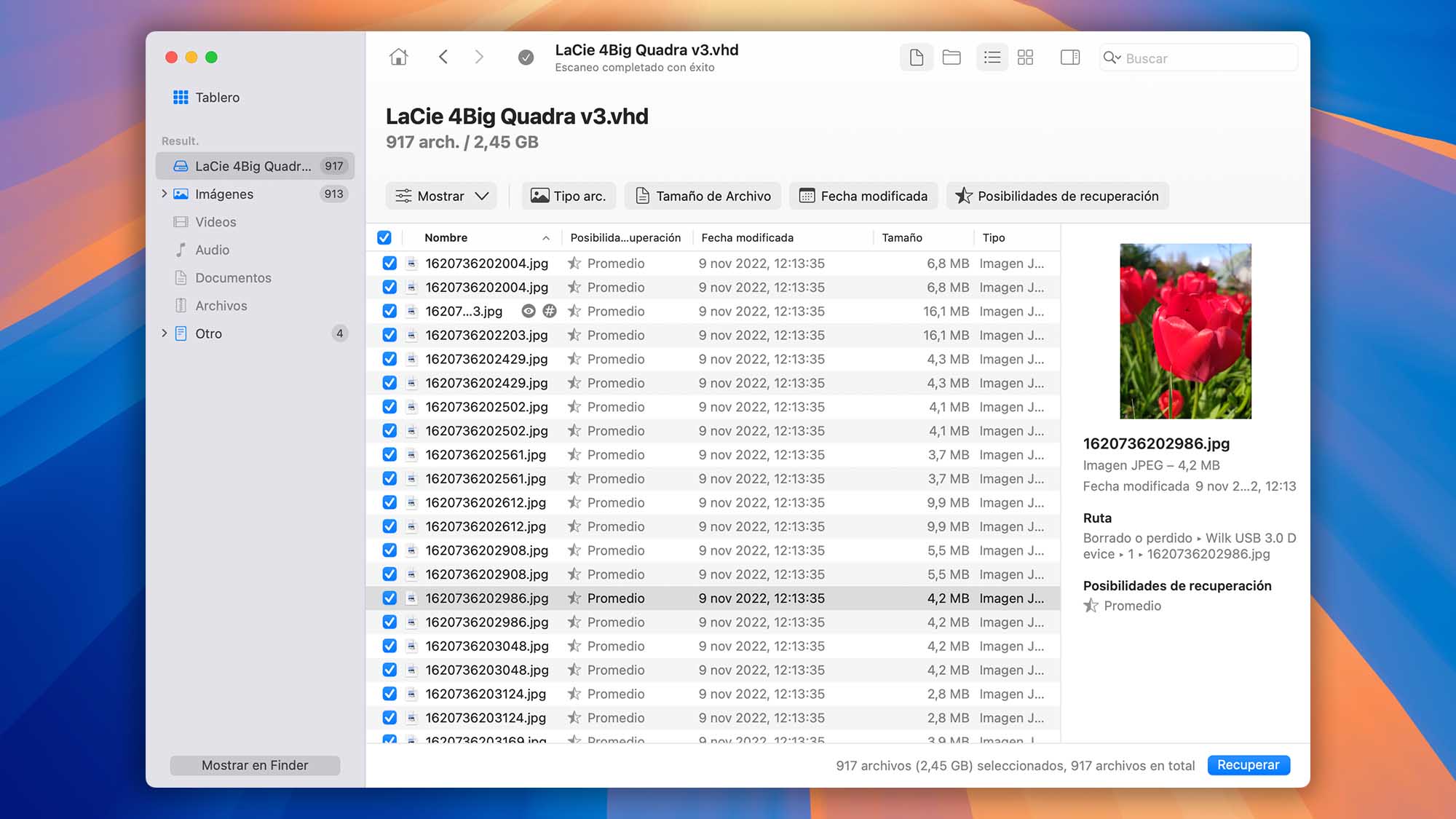Screen dimensions: 1456x819
Task: Expand the Otro tree chevron
Action: coord(164,333)
